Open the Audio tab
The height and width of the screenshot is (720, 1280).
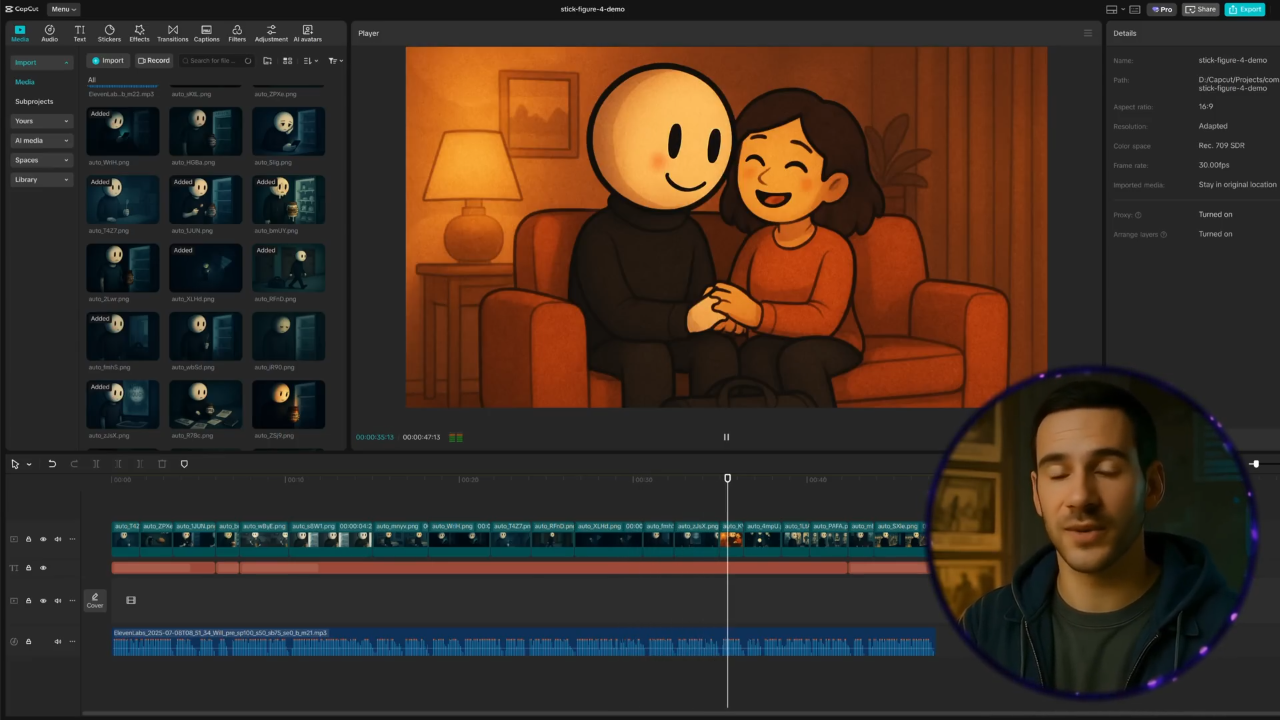pyautogui.click(x=49, y=33)
